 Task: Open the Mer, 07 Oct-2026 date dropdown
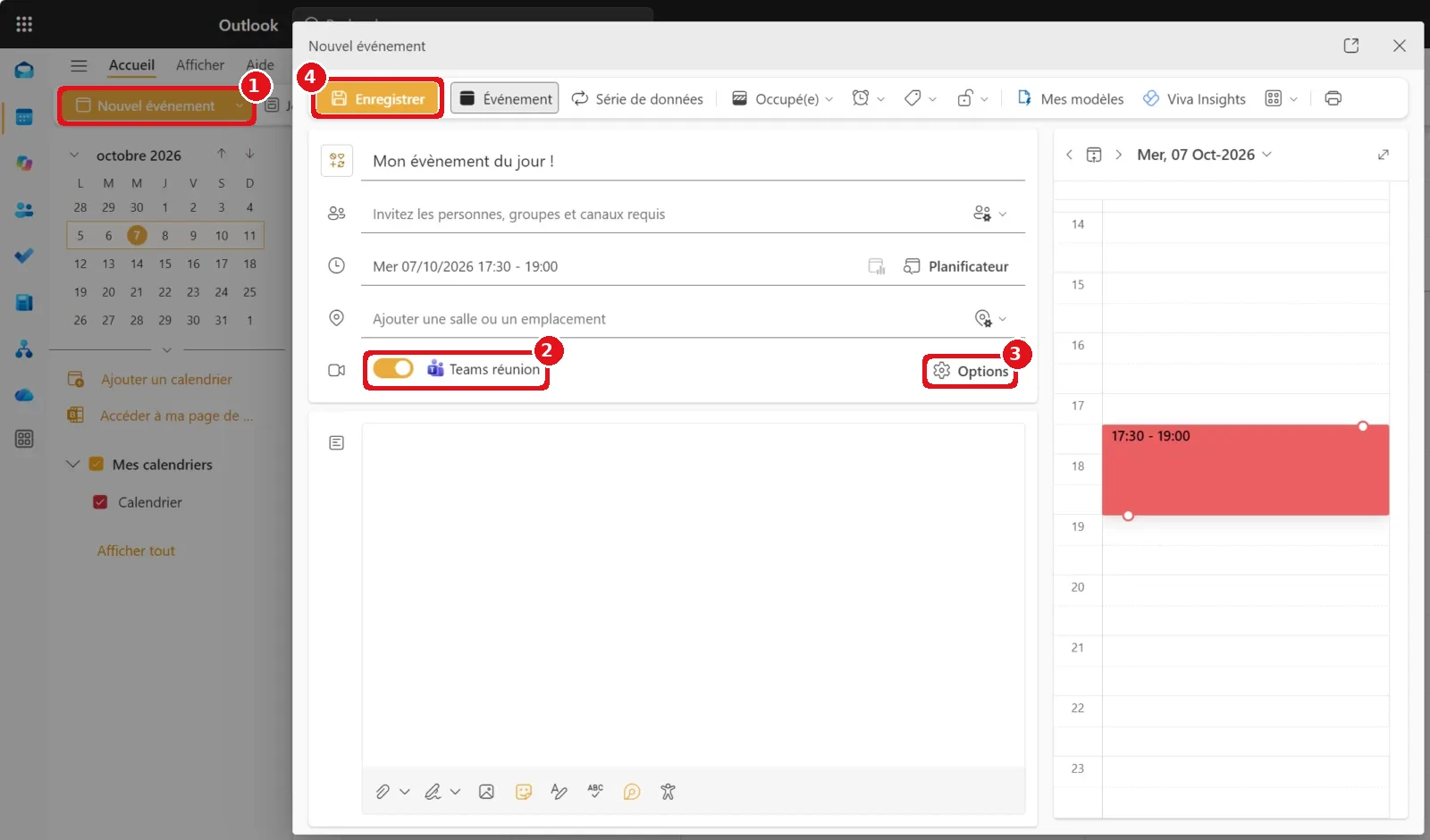[x=1204, y=155]
